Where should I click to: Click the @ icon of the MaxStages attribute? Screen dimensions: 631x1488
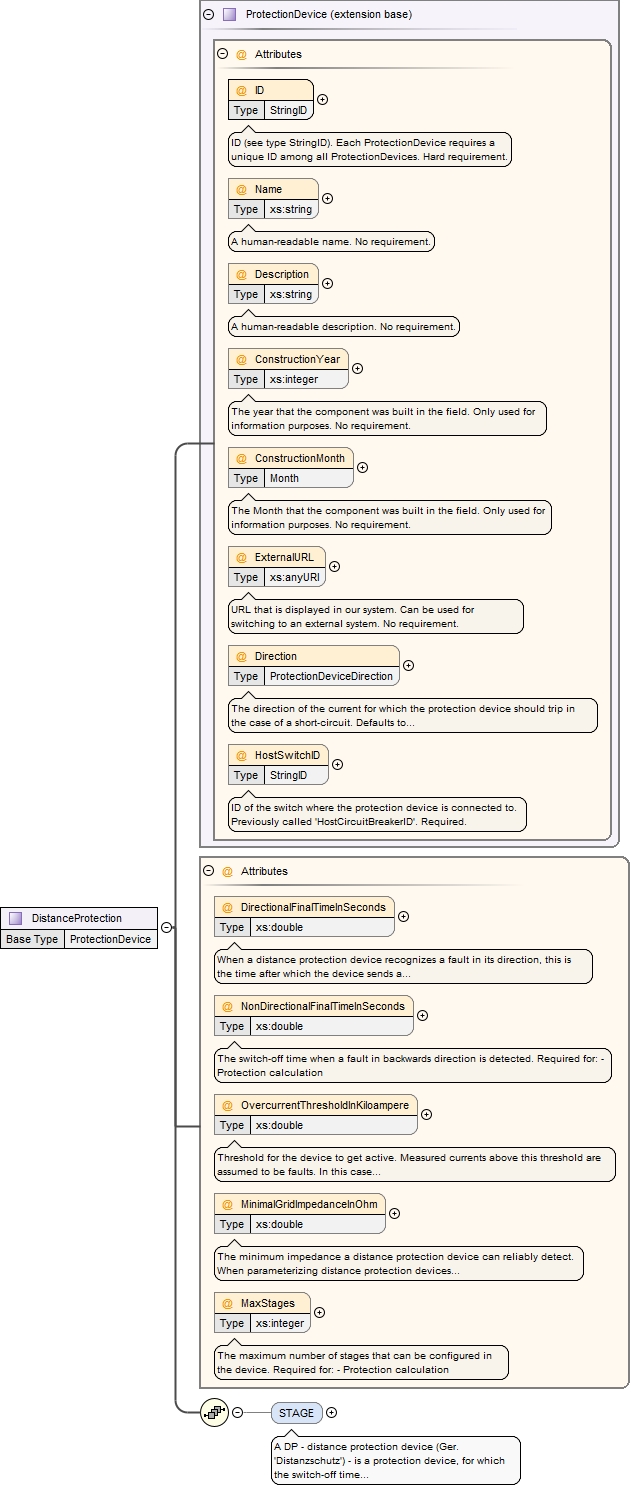pyautogui.click(x=227, y=1303)
